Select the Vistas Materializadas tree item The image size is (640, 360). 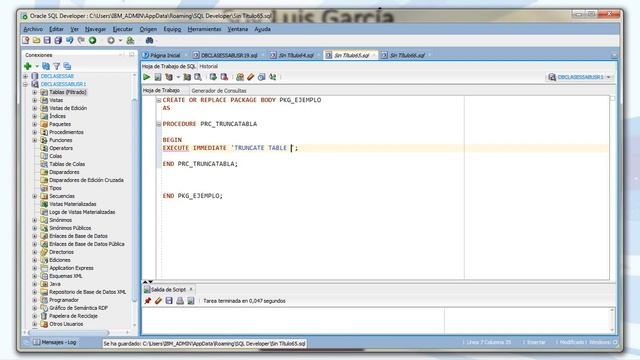point(73,204)
